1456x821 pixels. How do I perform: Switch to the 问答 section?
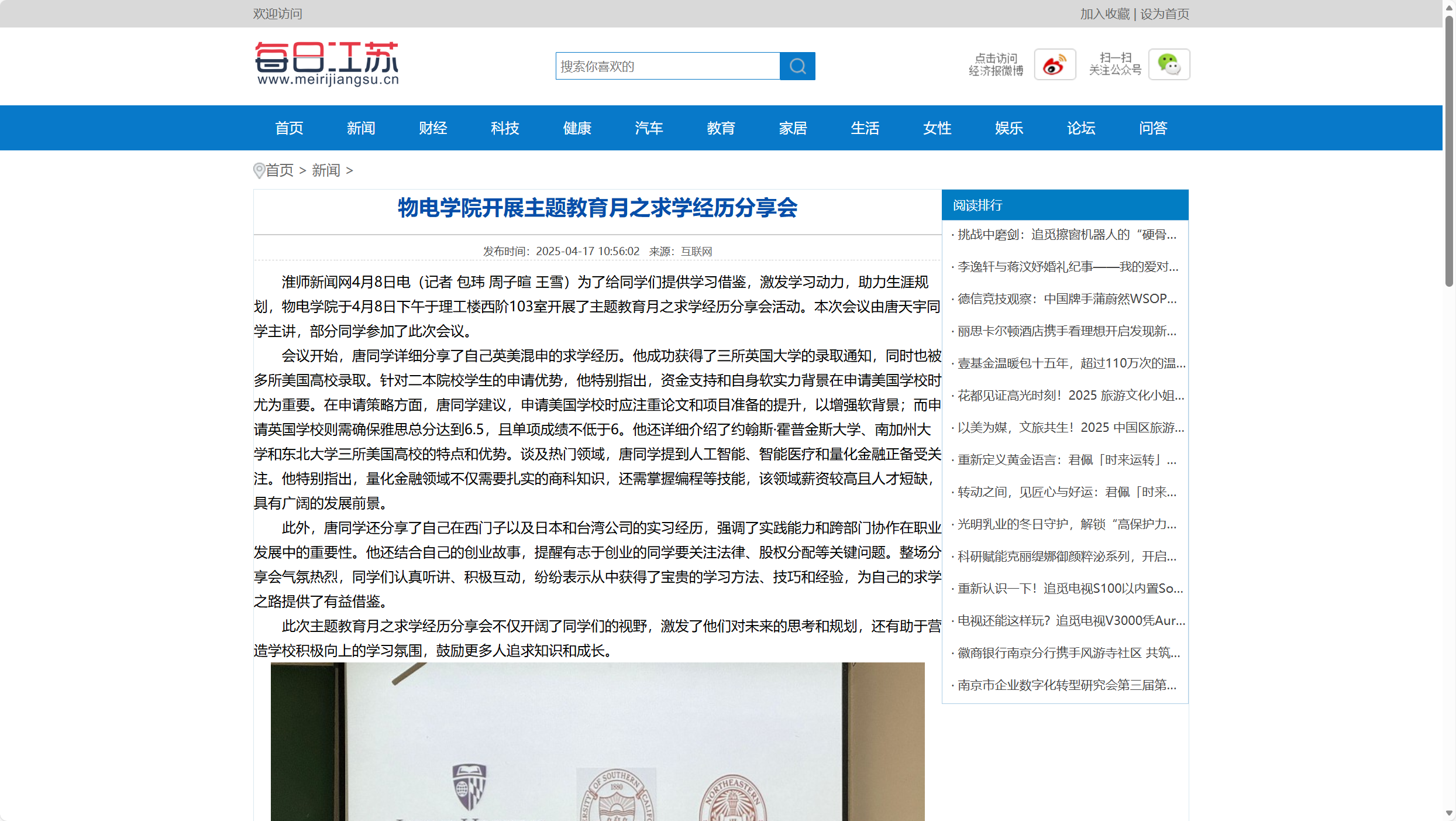(1153, 128)
